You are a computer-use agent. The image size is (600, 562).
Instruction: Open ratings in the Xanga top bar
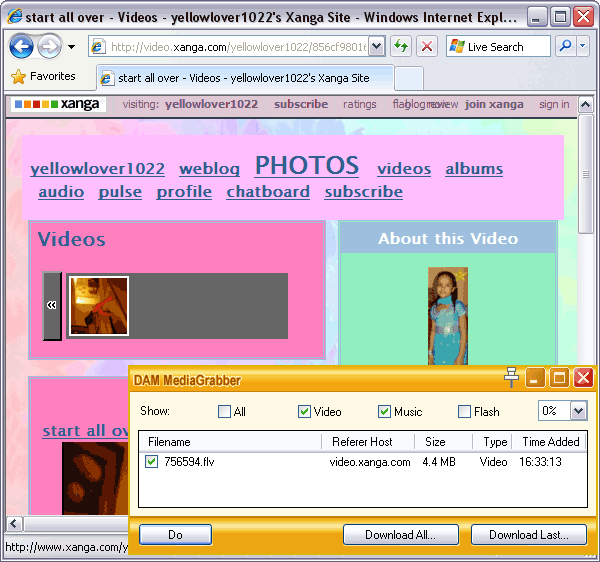click(x=360, y=104)
